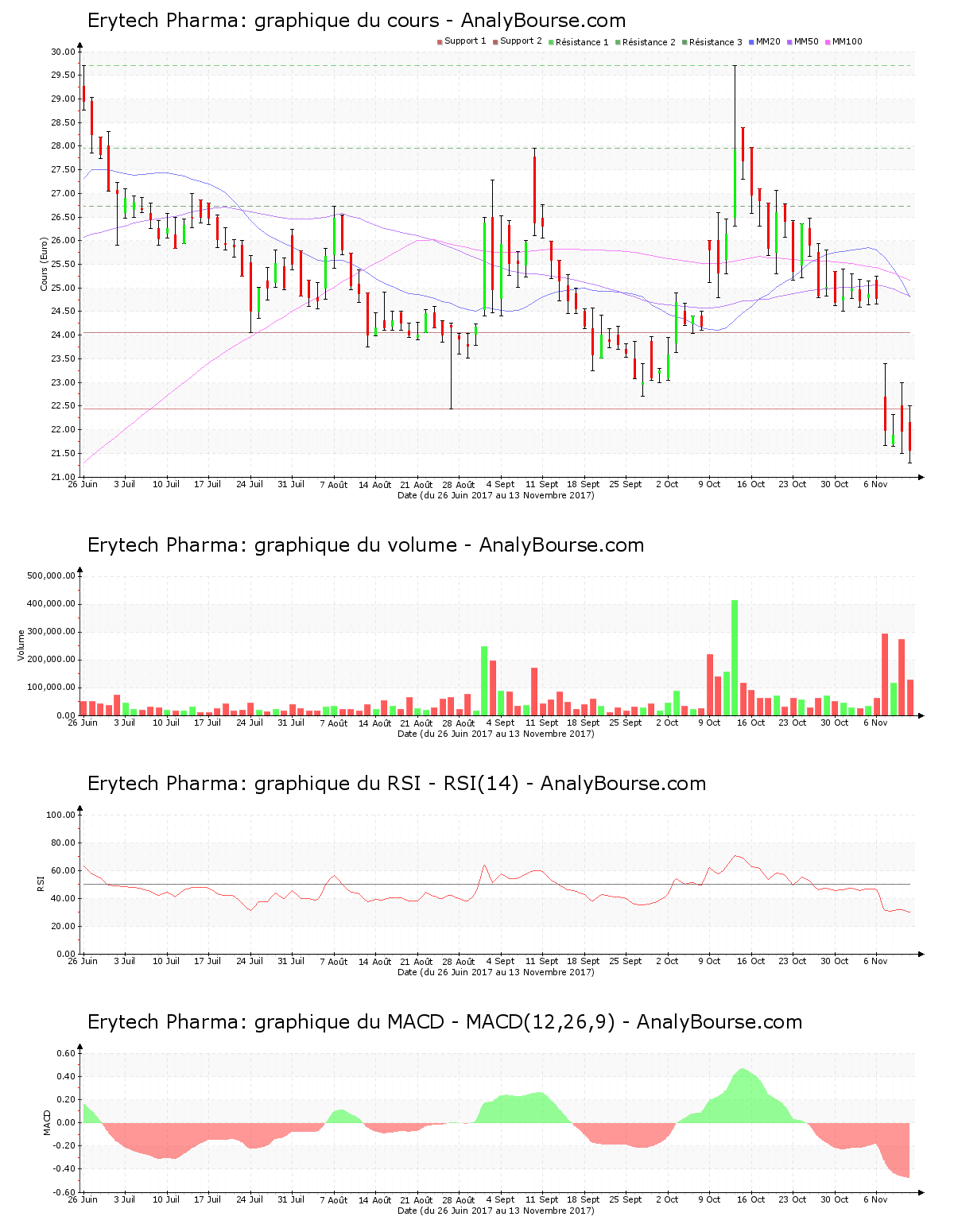954x1232 pixels.
Task: Click the 0.60 MACD axis value
Action: 65,1054
